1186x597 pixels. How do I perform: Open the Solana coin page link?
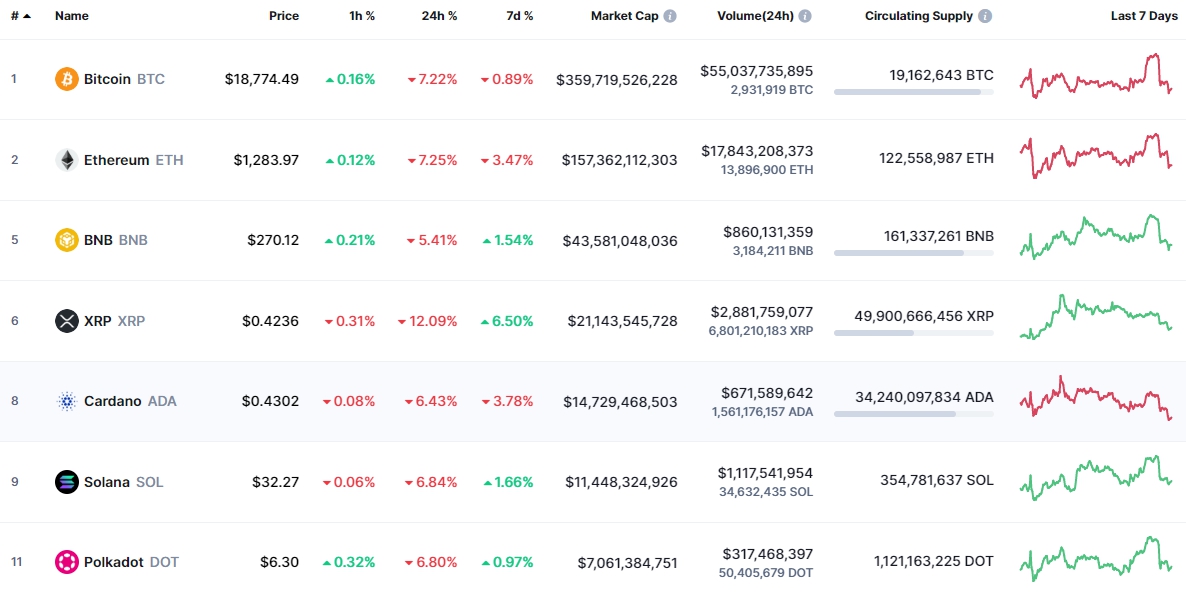coord(123,482)
